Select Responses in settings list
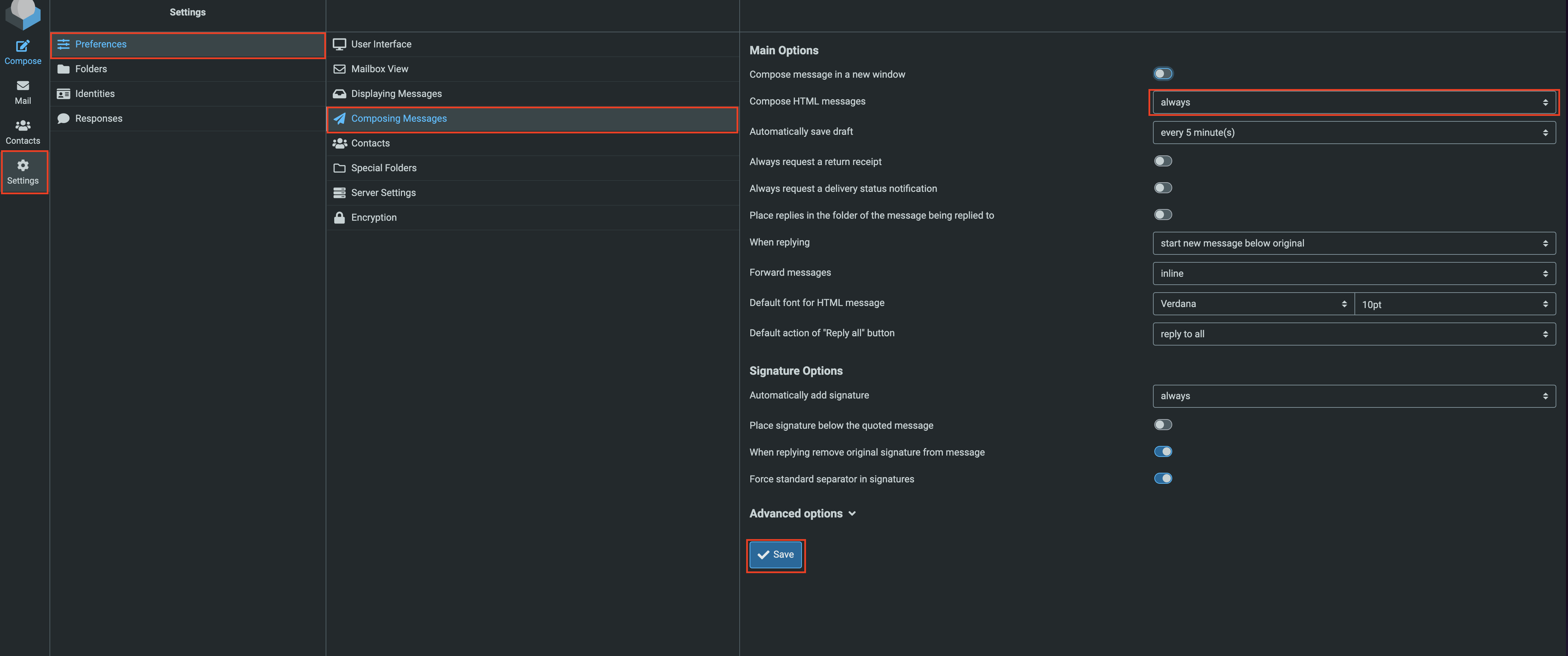The image size is (1568, 656). pyautogui.click(x=187, y=119)
